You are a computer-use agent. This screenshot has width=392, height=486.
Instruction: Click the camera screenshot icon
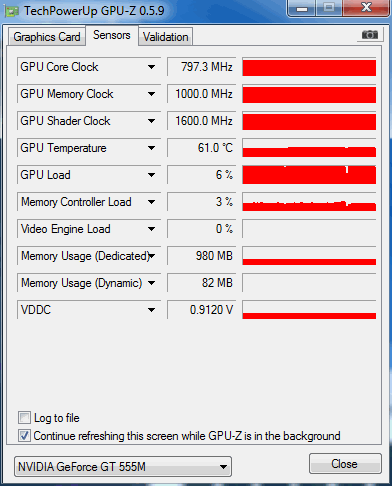tap(370, 35)
